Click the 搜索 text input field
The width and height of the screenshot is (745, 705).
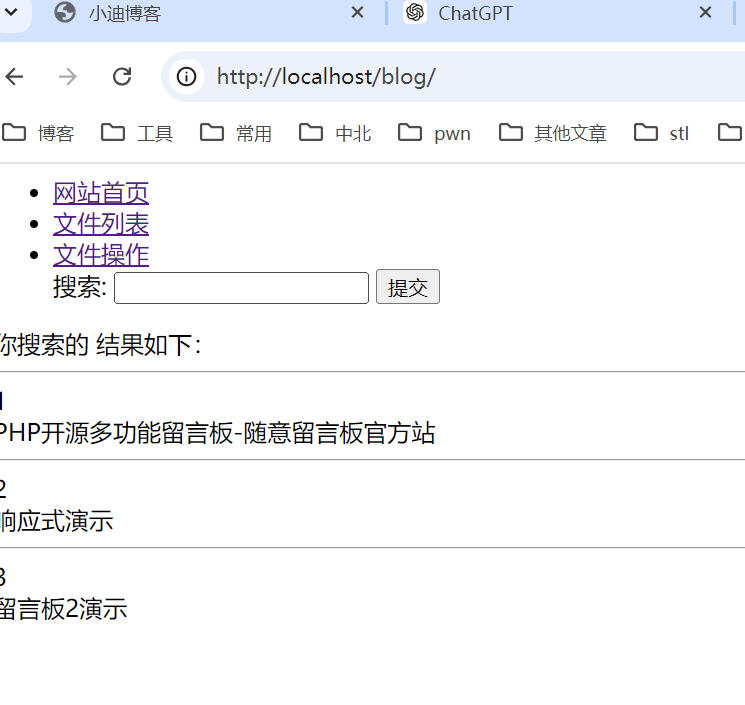click(x=241, y=288)
